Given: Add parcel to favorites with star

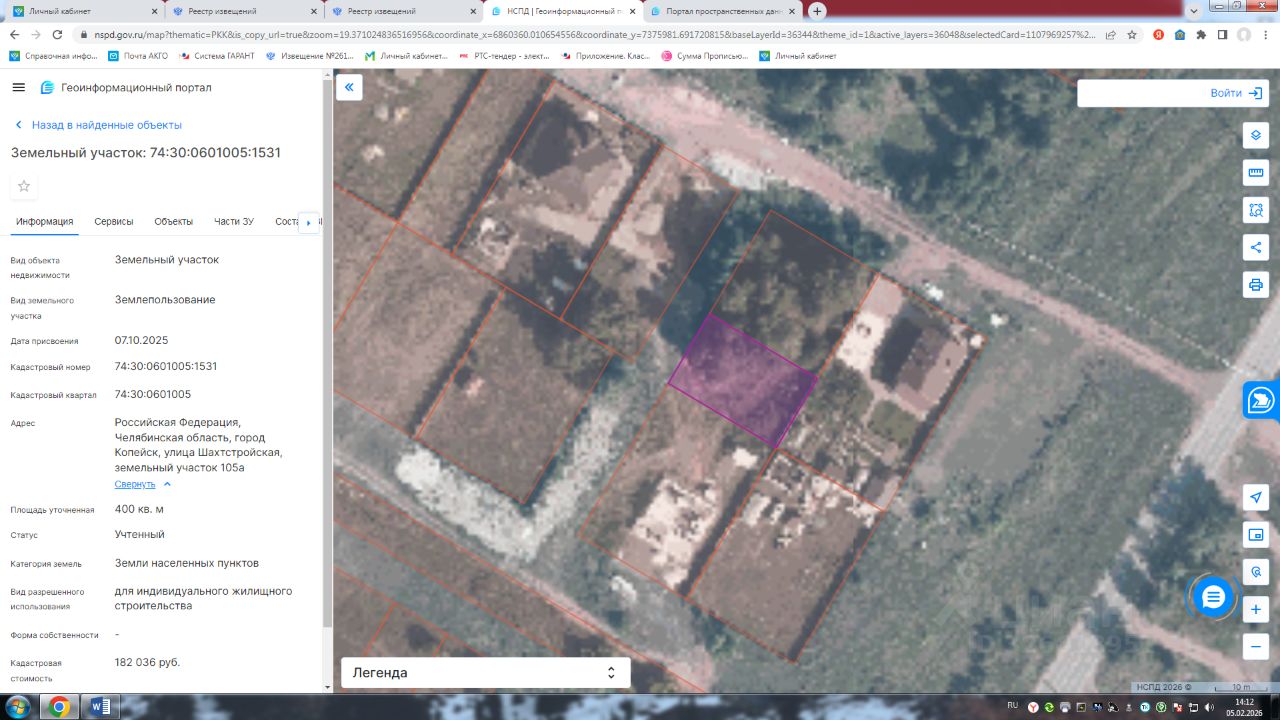Looking at the screenshot, I should coord(24,186).
